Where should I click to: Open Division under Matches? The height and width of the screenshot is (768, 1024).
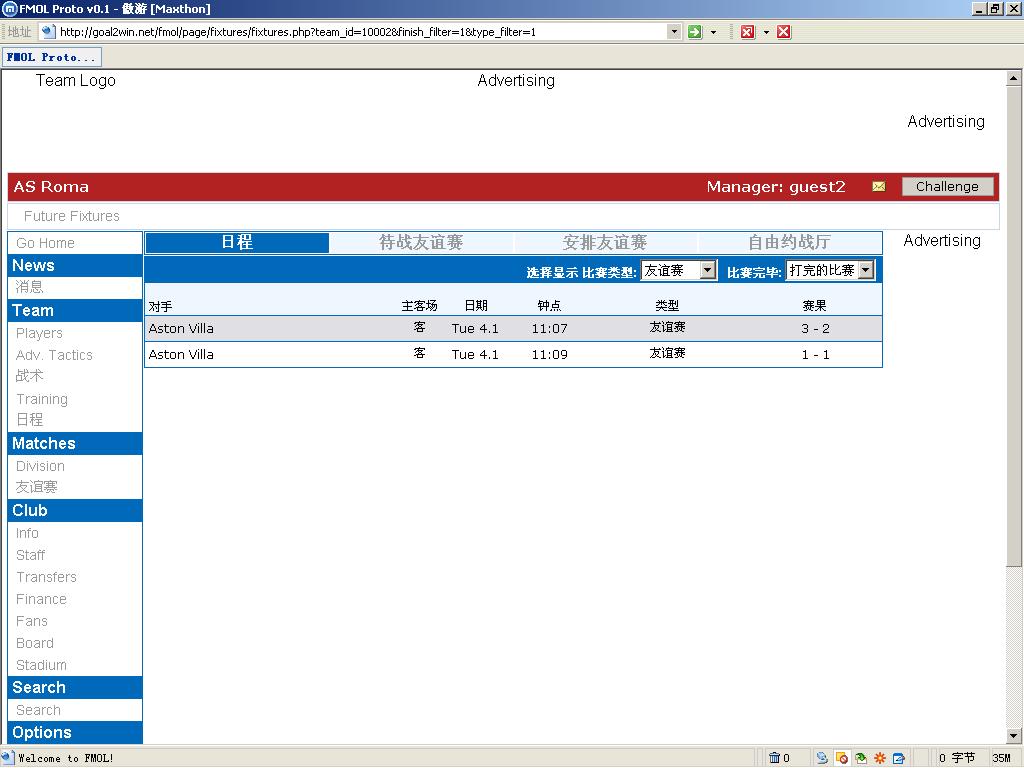(40, 466)
